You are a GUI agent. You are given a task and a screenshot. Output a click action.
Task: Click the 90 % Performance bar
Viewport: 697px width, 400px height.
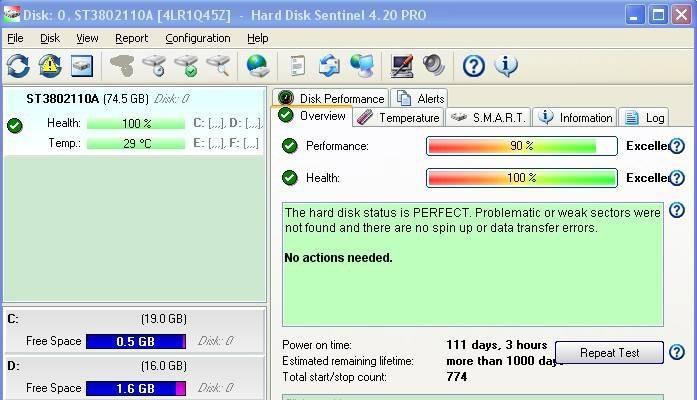click(522, 146)
